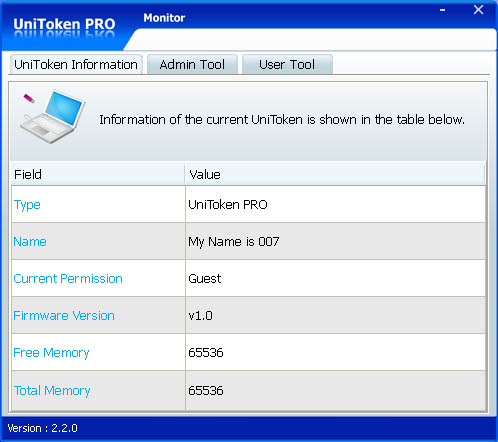
Task: Open the User Tool tab
Action: pyautogui.click(x=287, y=64)
